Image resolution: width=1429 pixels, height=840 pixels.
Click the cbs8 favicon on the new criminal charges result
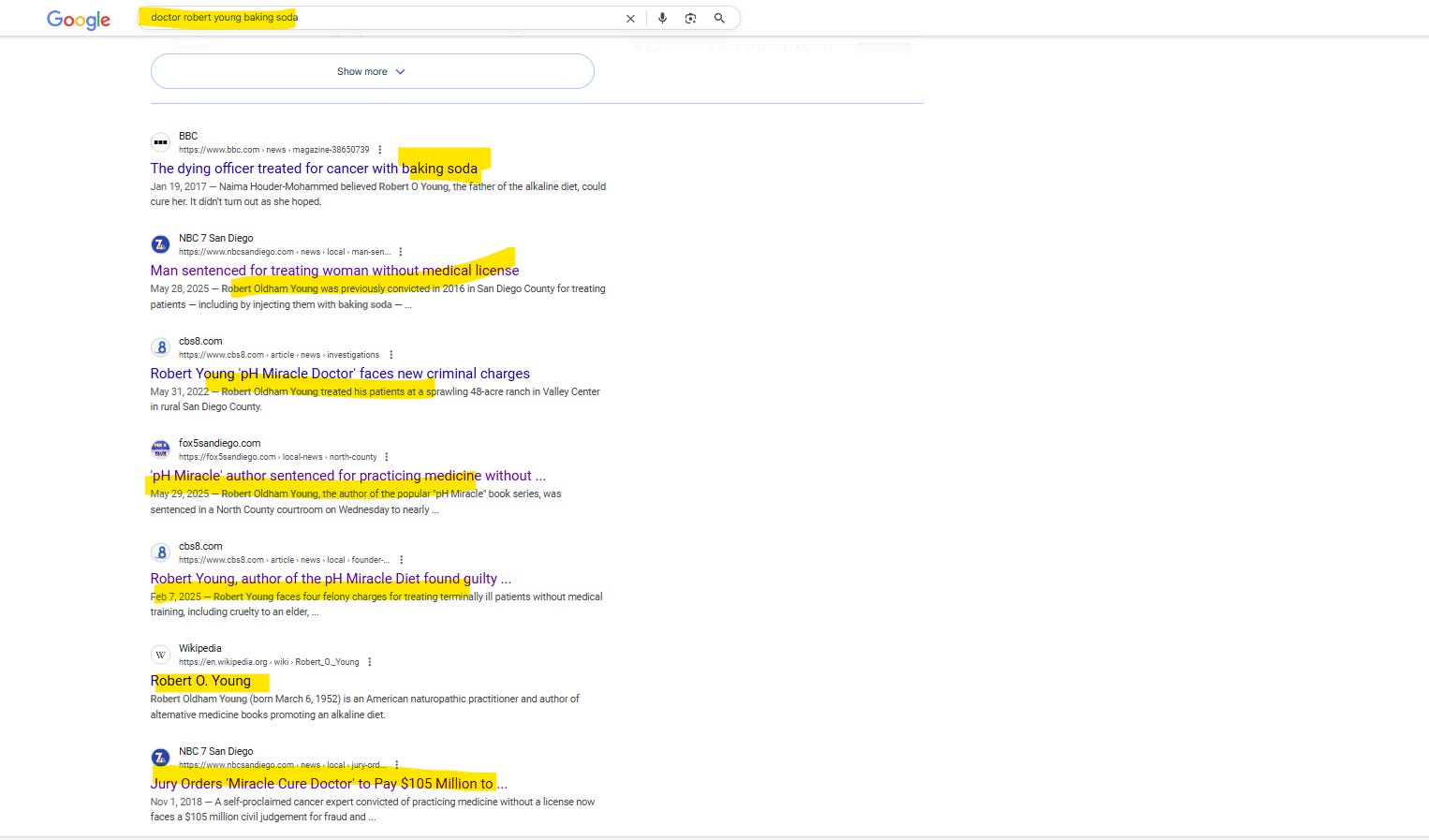[160, 347]
